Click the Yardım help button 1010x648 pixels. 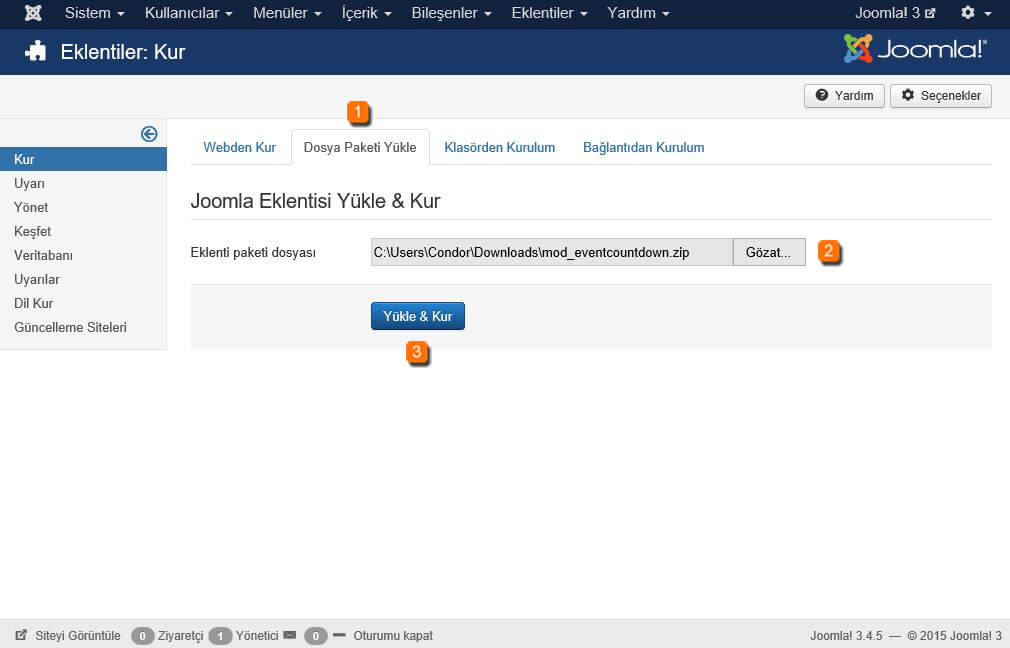point(844,96)
